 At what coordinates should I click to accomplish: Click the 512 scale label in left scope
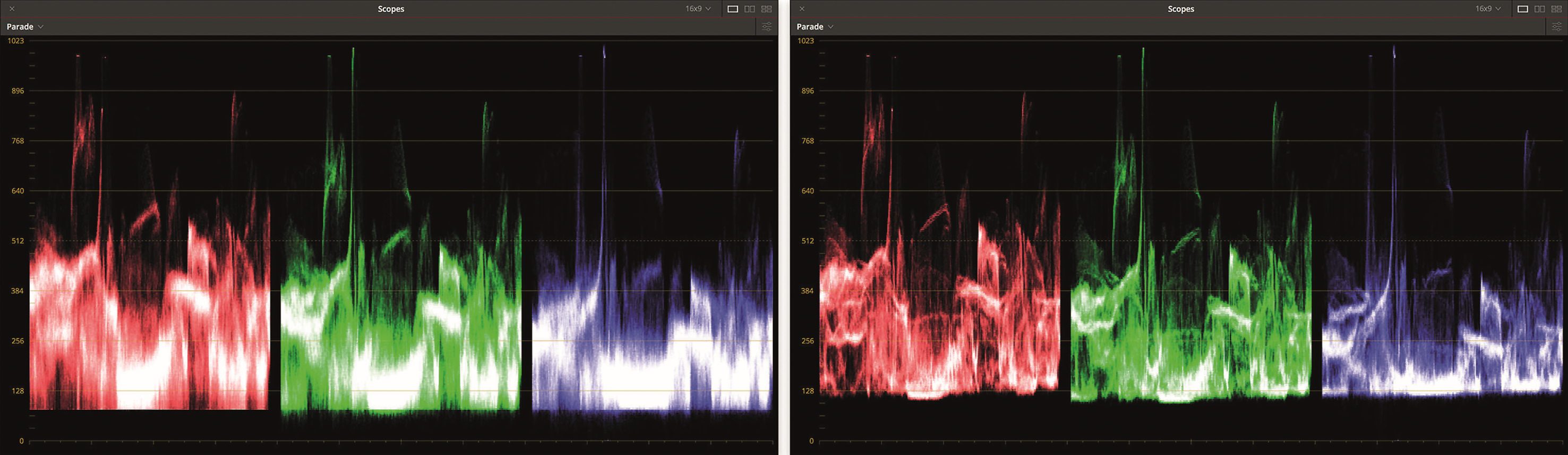[x=18, y=241]
